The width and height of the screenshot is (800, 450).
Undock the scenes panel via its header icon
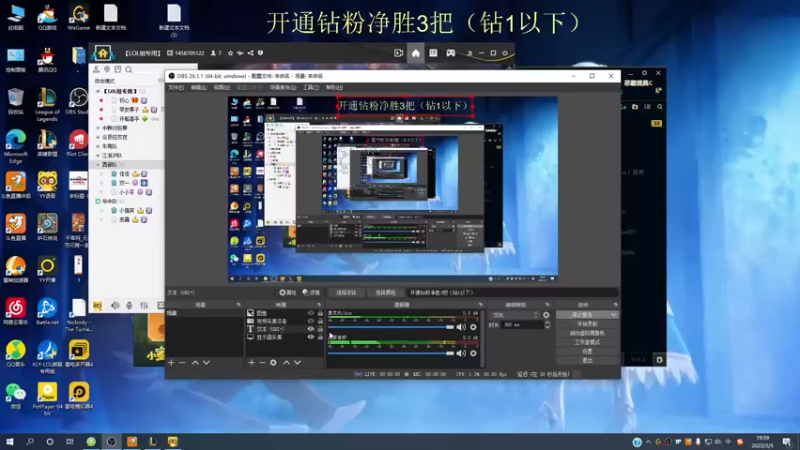pyautogui.click(x=238, y=305)
